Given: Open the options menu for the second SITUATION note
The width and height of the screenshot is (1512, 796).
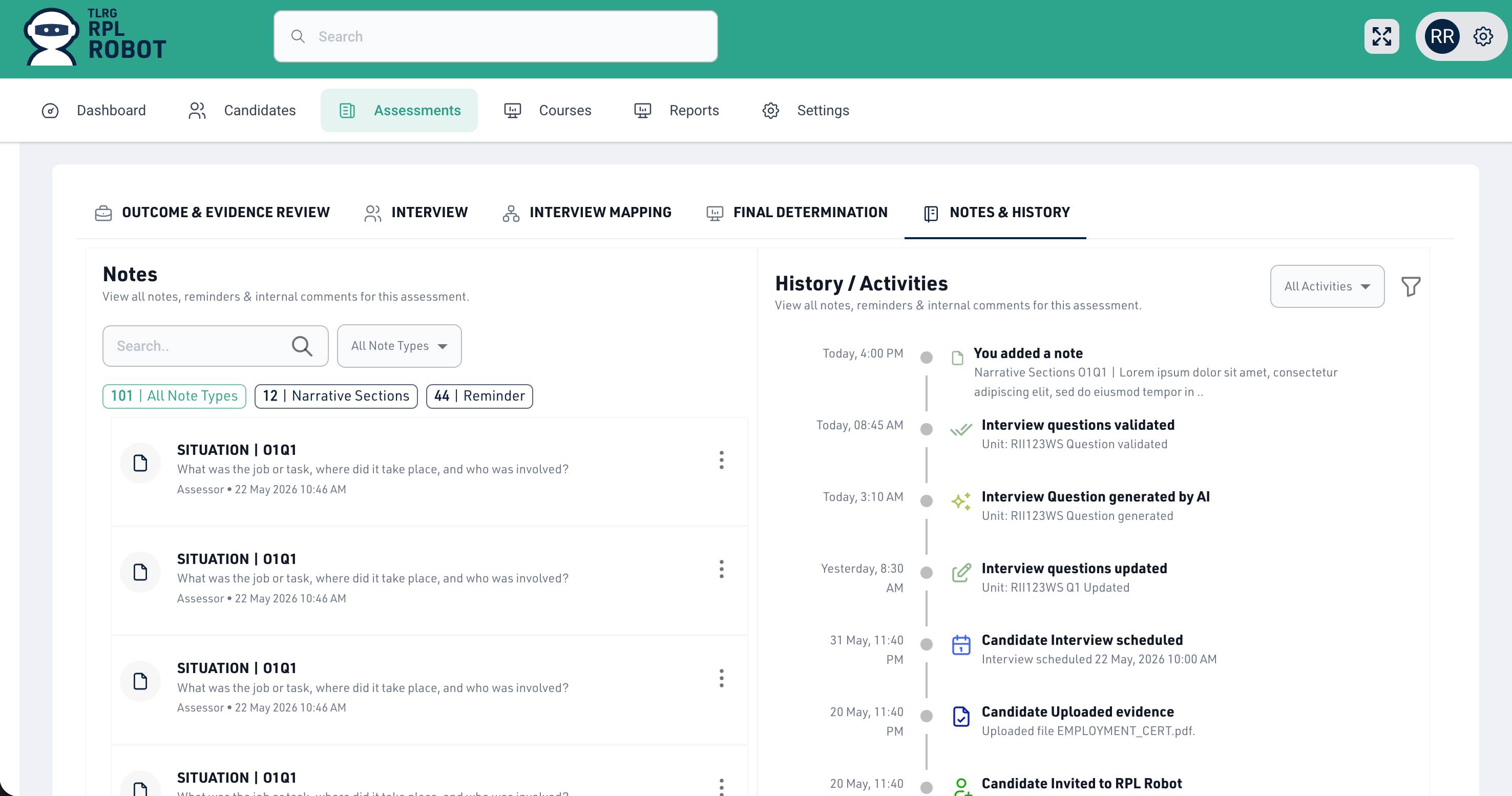Looking at the screenshot, I should [x=721, y=569].
